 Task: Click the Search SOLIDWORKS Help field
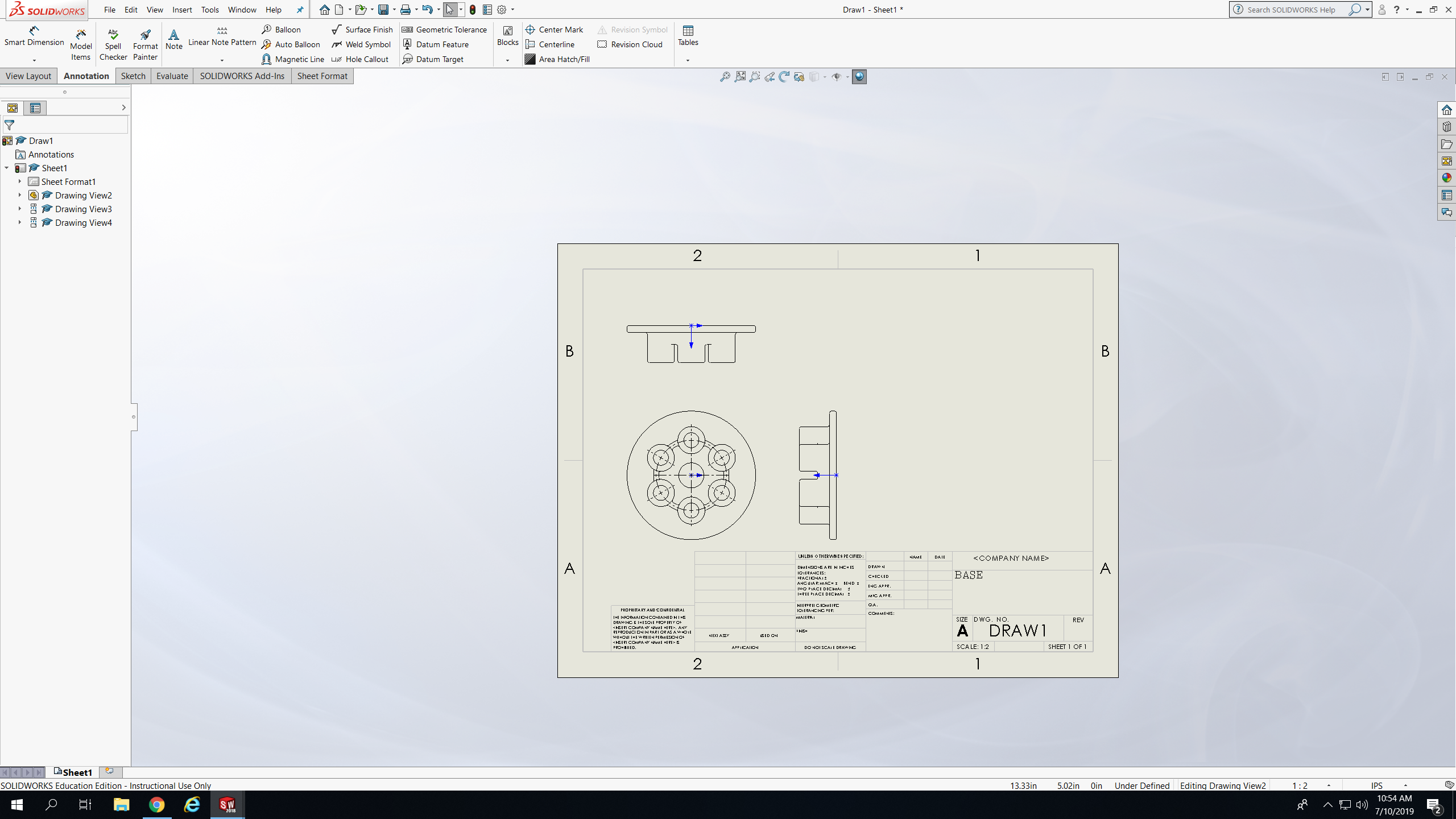[1291, 10]
